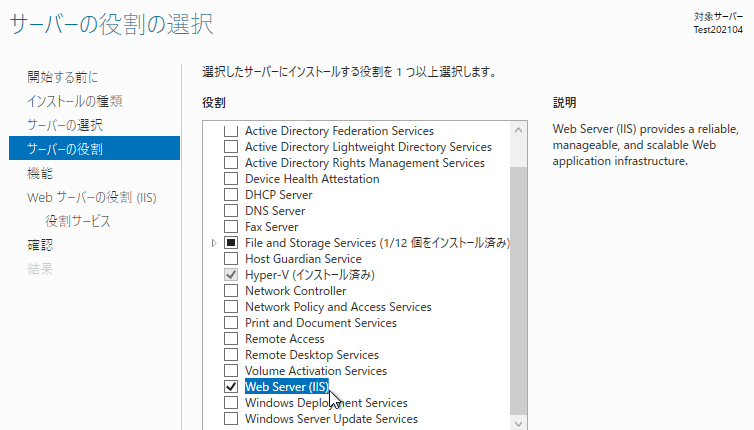Open Web サーバーの役割 (IIS) page

pyautogui.click(x=92, y=197)
